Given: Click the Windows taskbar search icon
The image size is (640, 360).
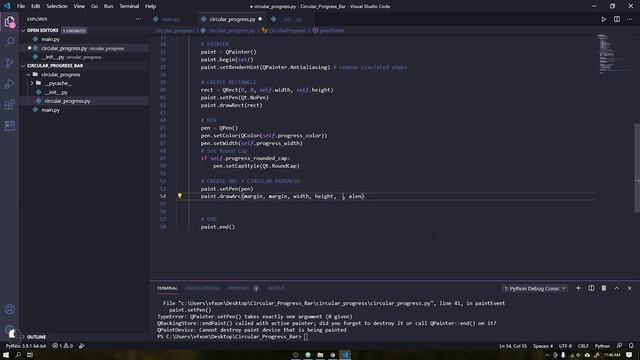Looking at the screenshot, I should tap(18, 355).
